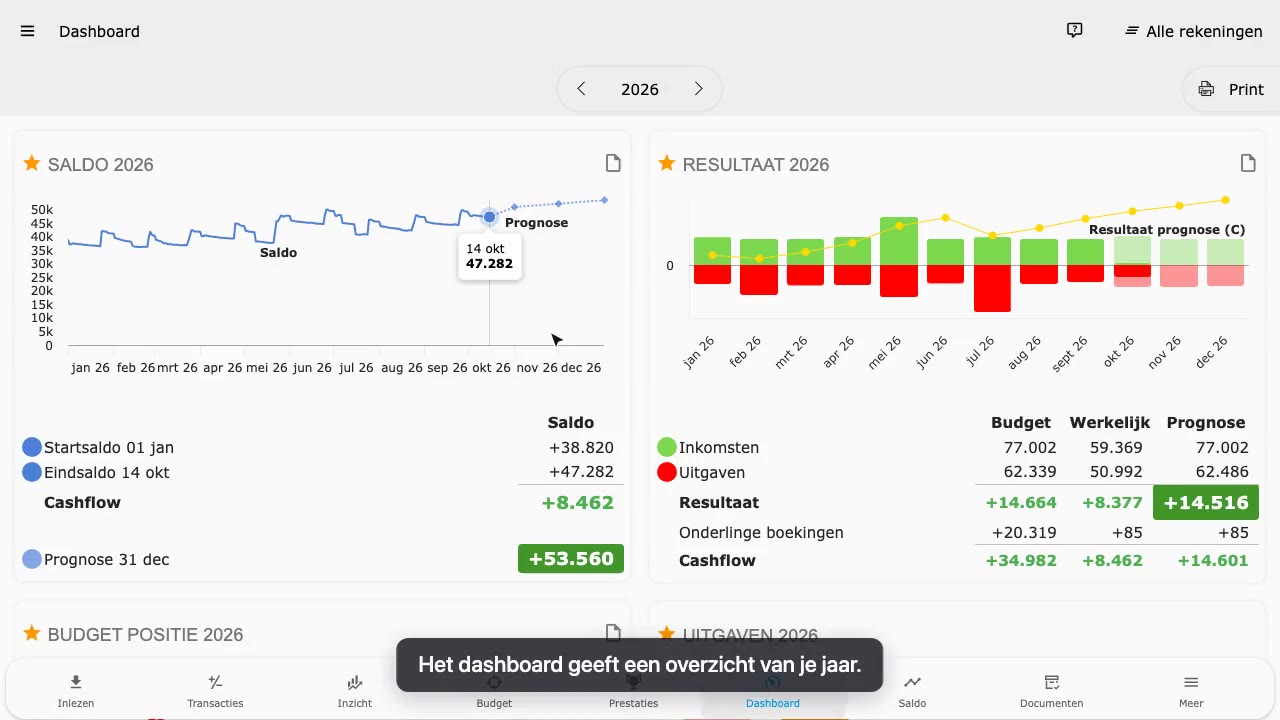Open the hamburger menu
This screenshot has width=1280, height=720.
coord(28,31)
